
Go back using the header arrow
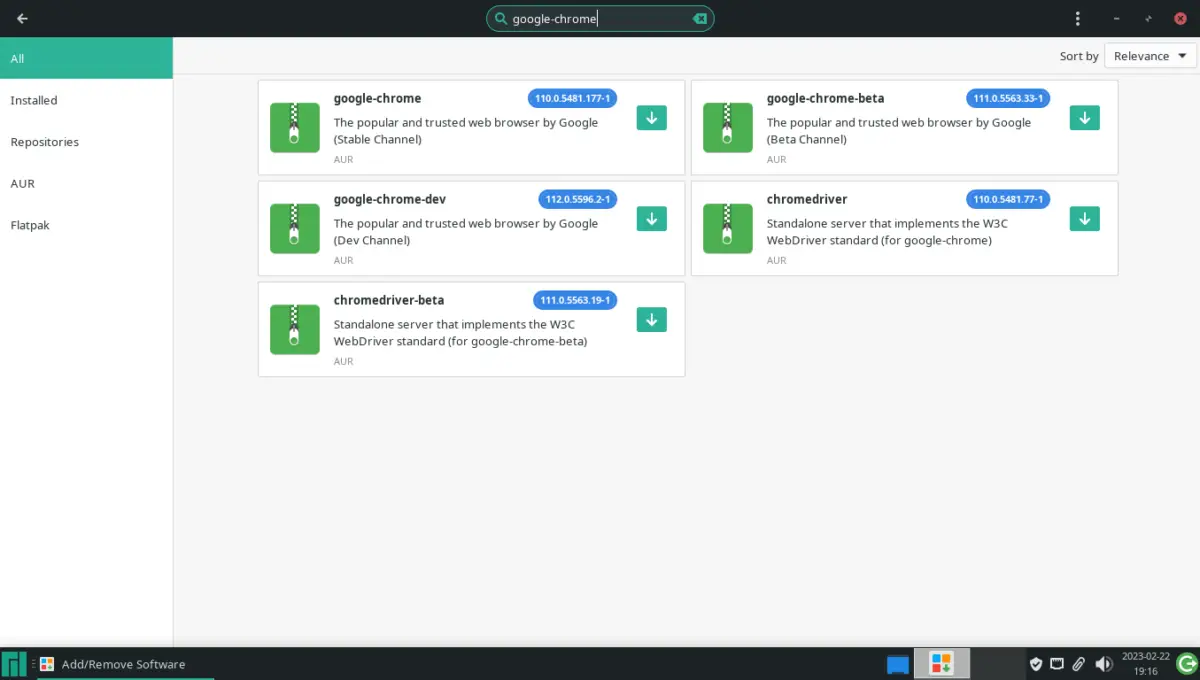click(22, 18)
